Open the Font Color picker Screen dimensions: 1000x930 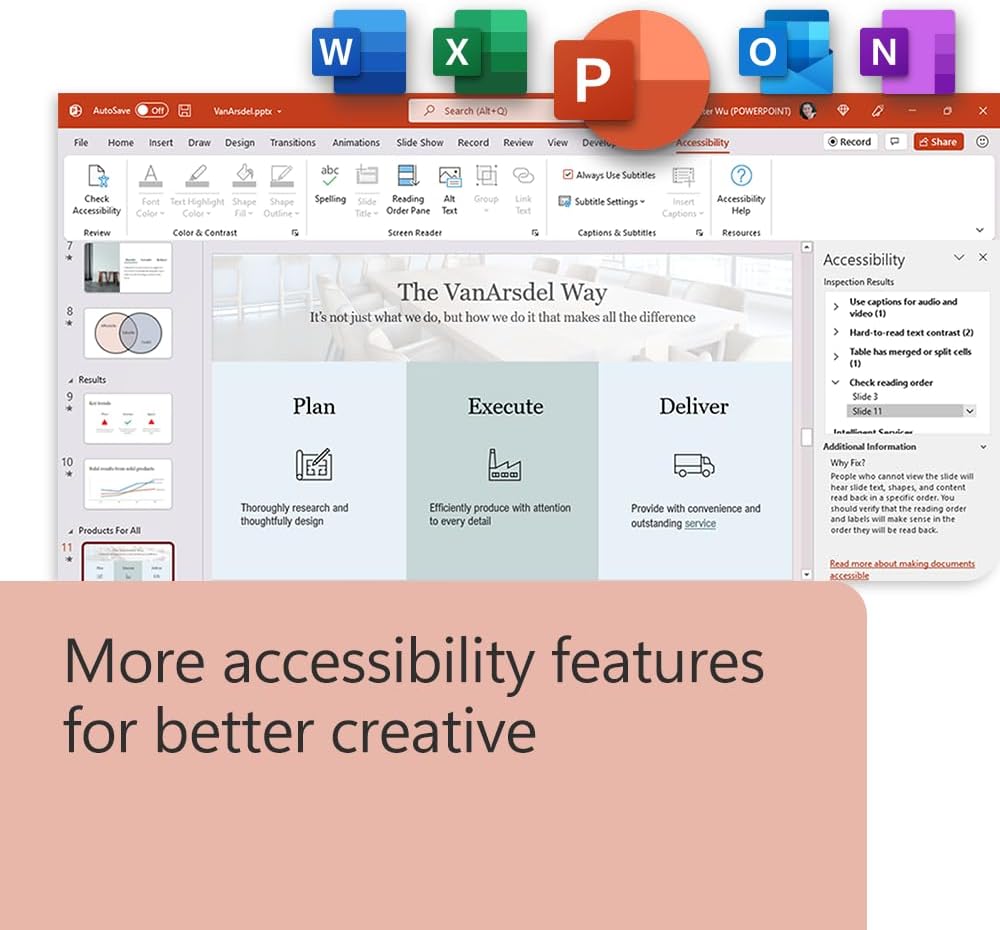[x=150, y=191]
